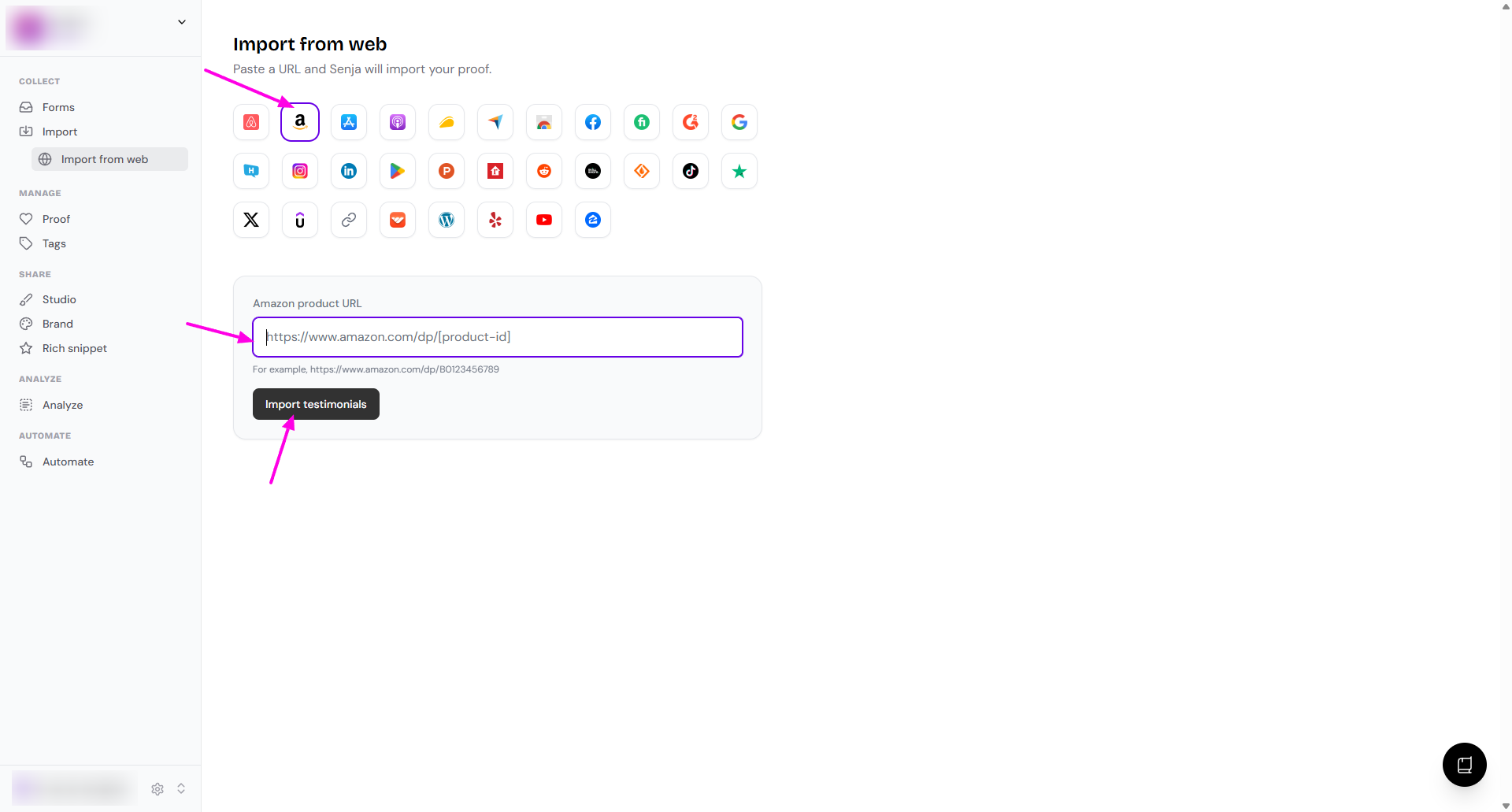Open the settings gear in sidebar footer
1512x812 pixels.
157,788
